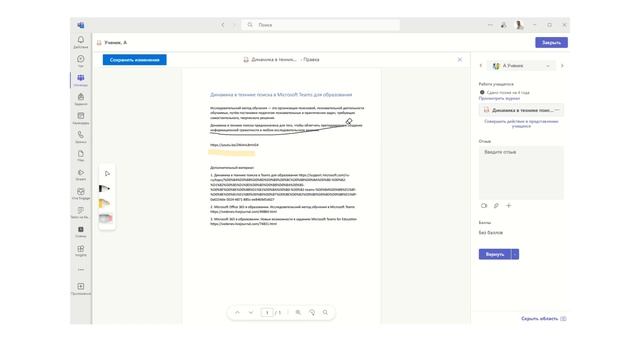Close the document editing view with X
640x360 pixels.
[460, 60]
